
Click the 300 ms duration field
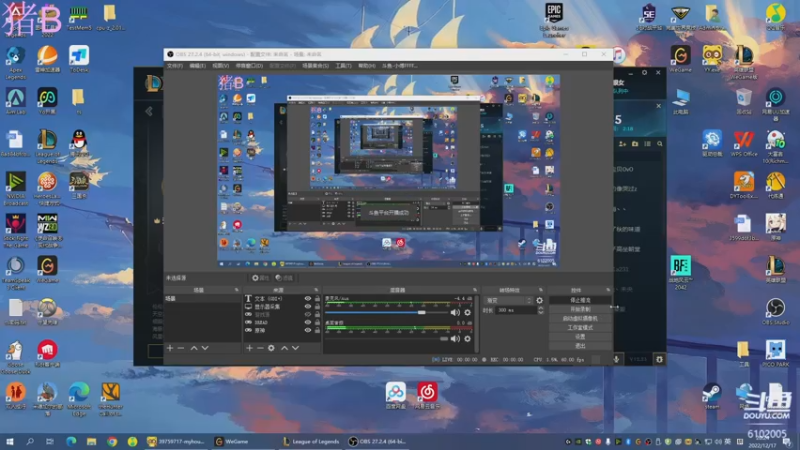tap(516, 310)
